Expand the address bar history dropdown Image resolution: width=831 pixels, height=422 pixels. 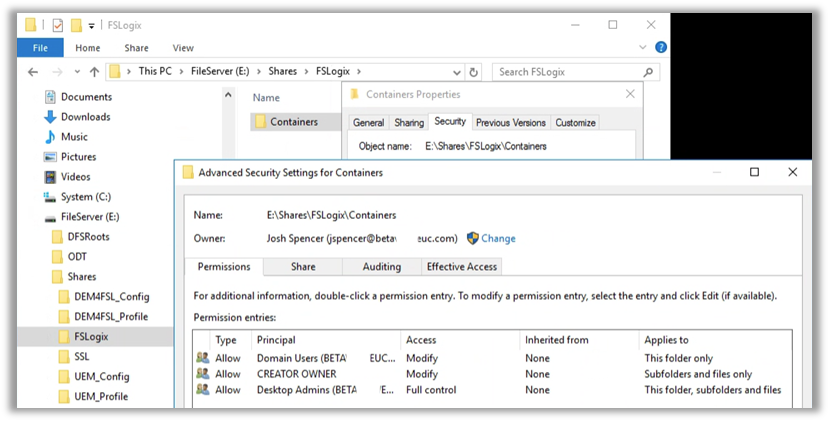[x=456, y=72]
